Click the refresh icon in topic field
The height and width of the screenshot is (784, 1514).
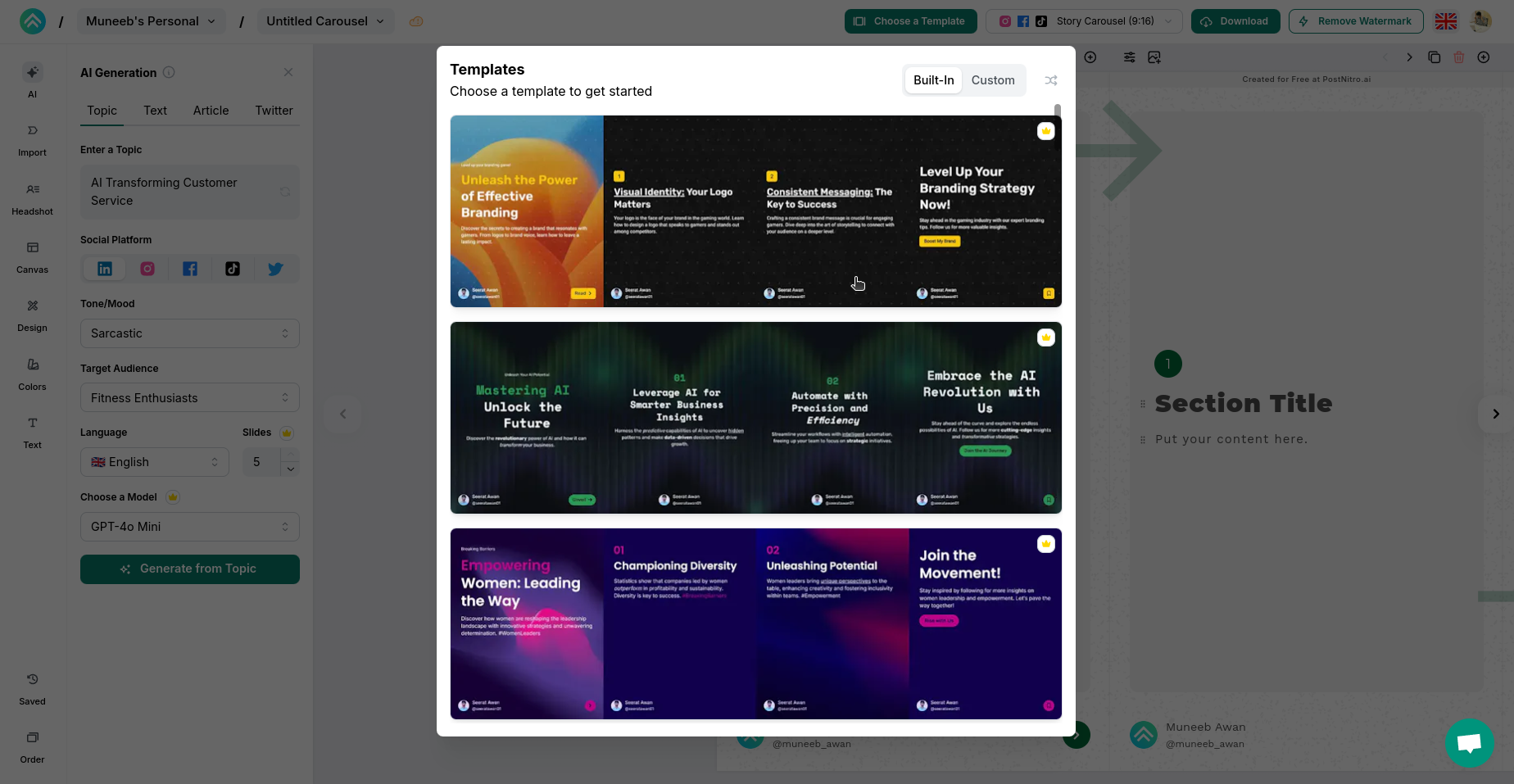285,192
